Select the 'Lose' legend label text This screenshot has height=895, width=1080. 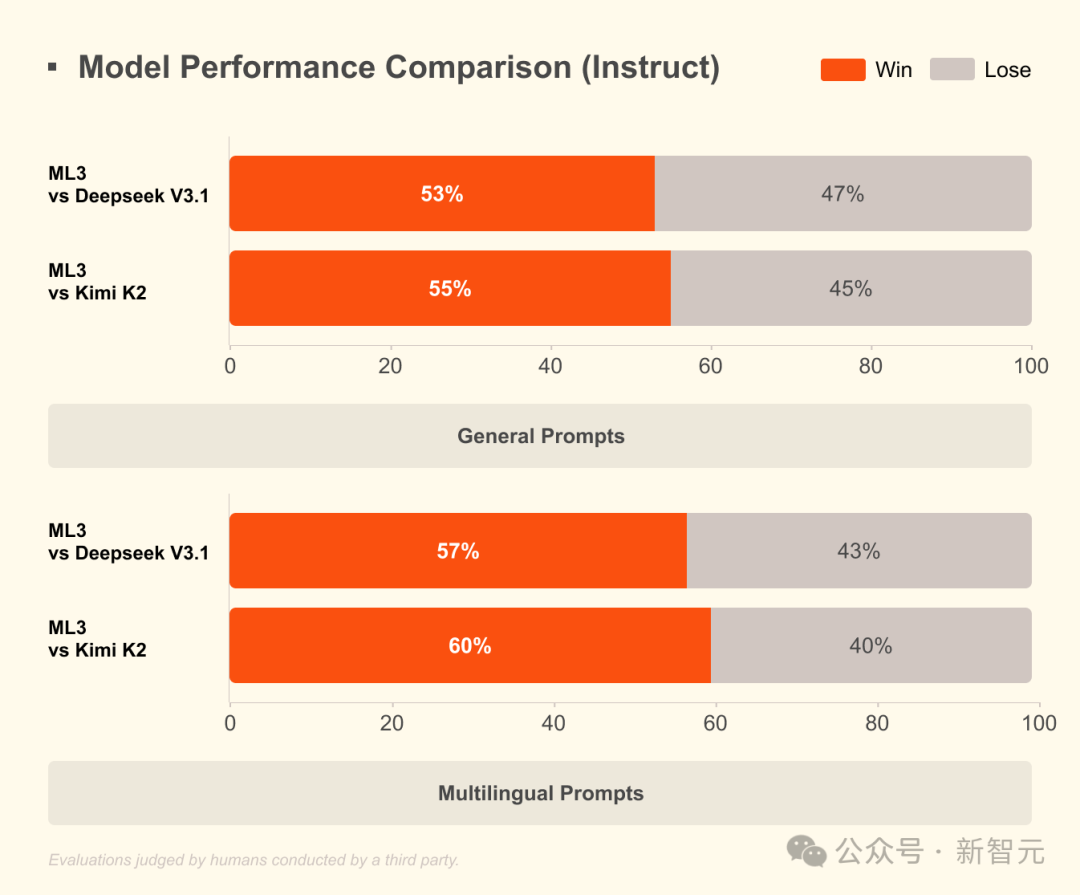tap(1007, 70)
